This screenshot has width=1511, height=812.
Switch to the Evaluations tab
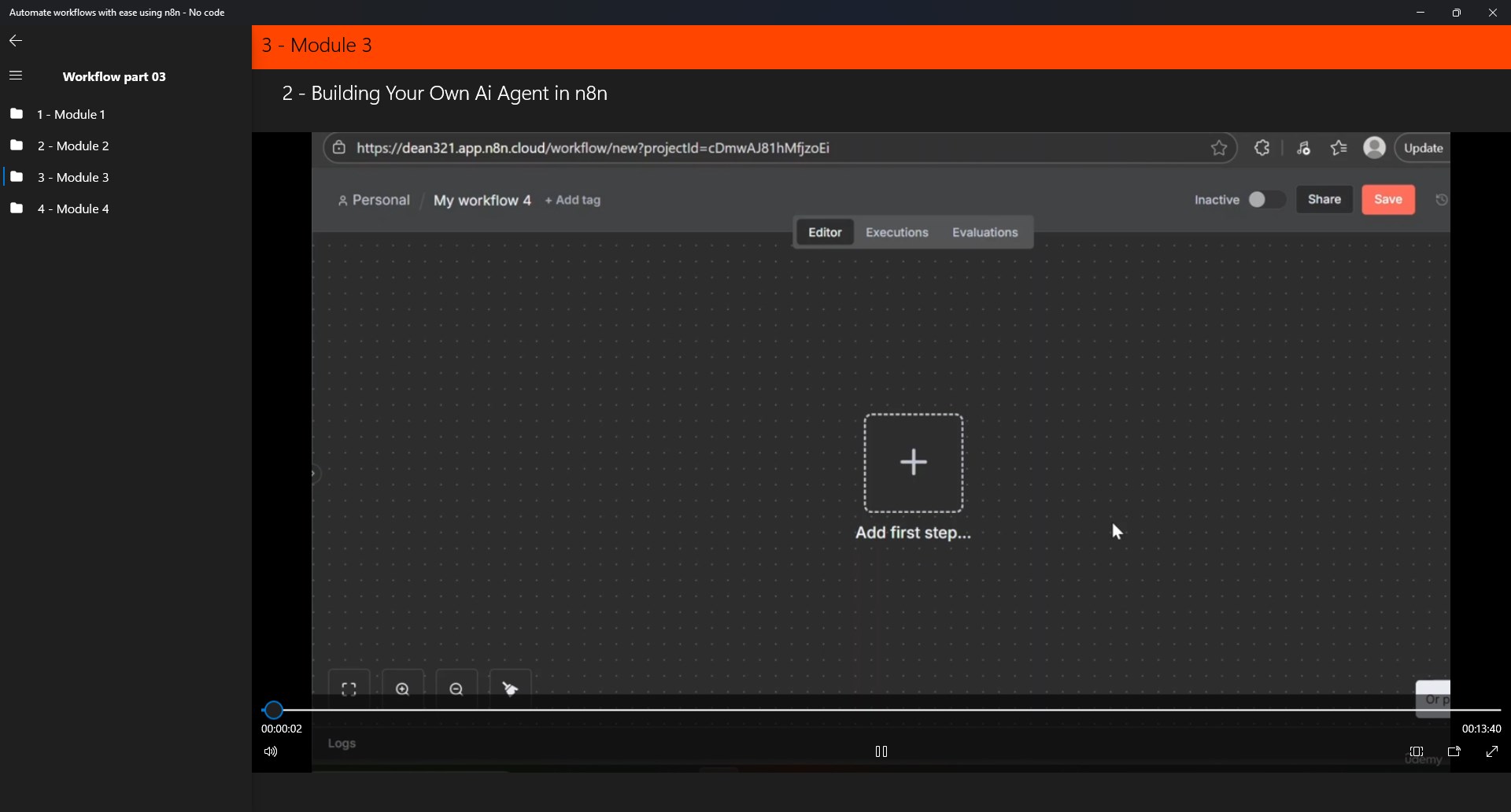pyautogui.click(x=985, y=232)
